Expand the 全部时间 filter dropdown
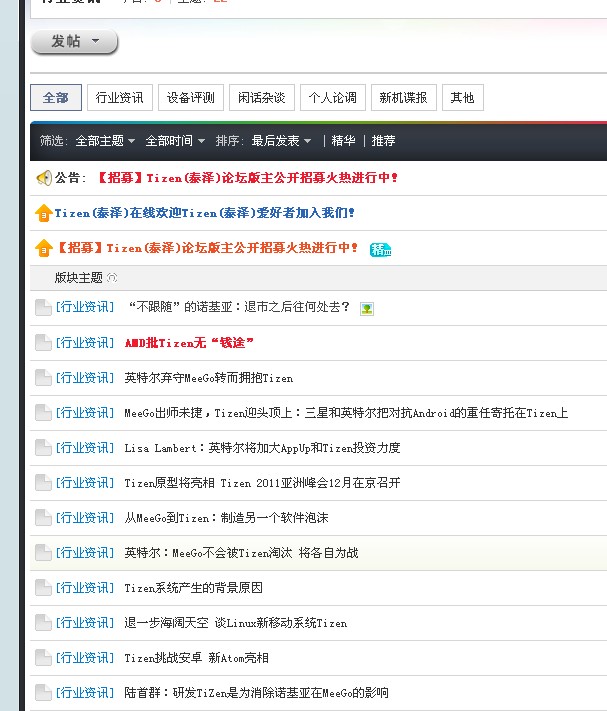Image resolution: width=607 pixels, height=711 pixels. (x=175, y=141)
